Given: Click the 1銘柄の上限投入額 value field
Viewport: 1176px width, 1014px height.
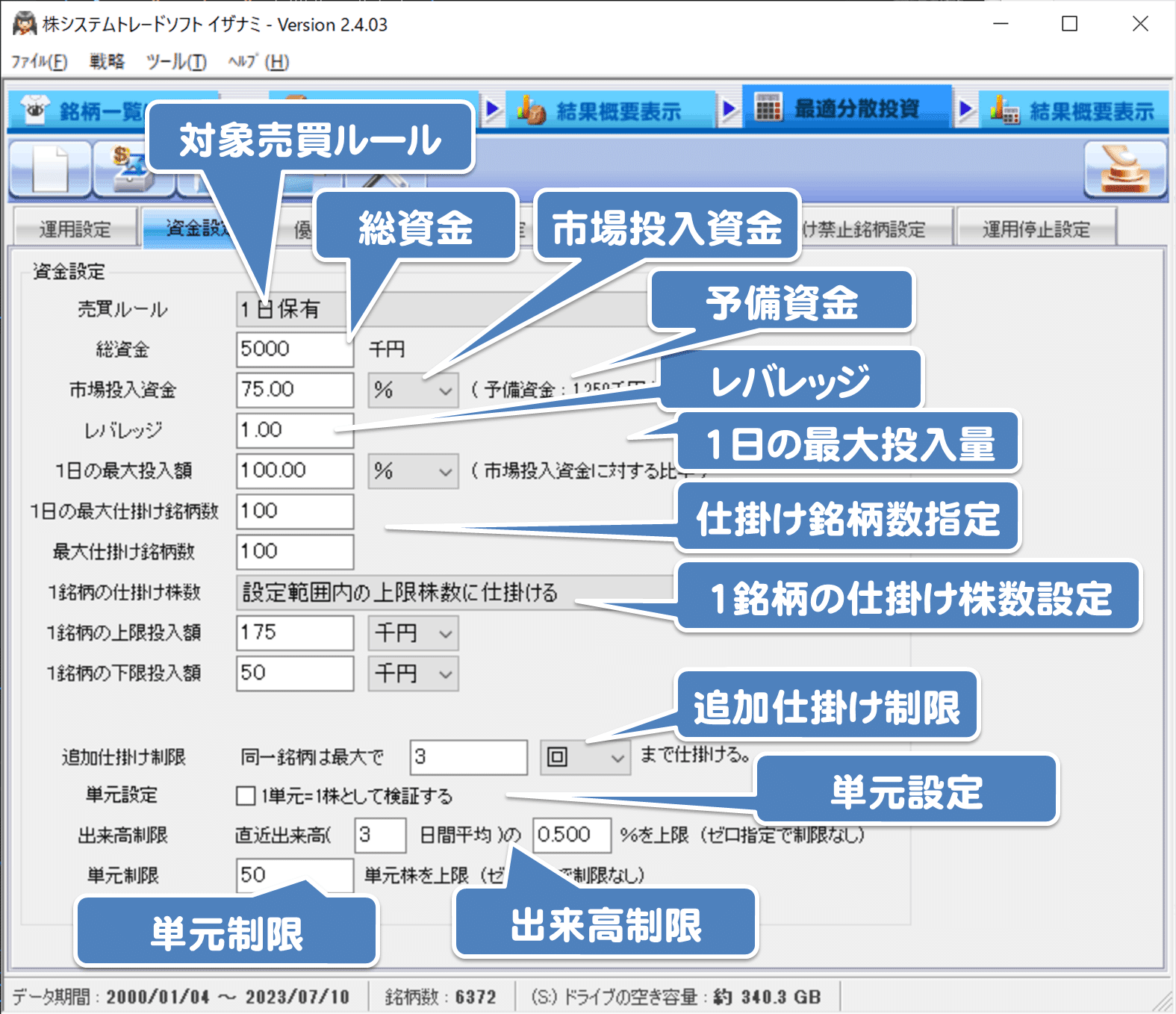Looking at the screenshot, I should coord(295,633).
